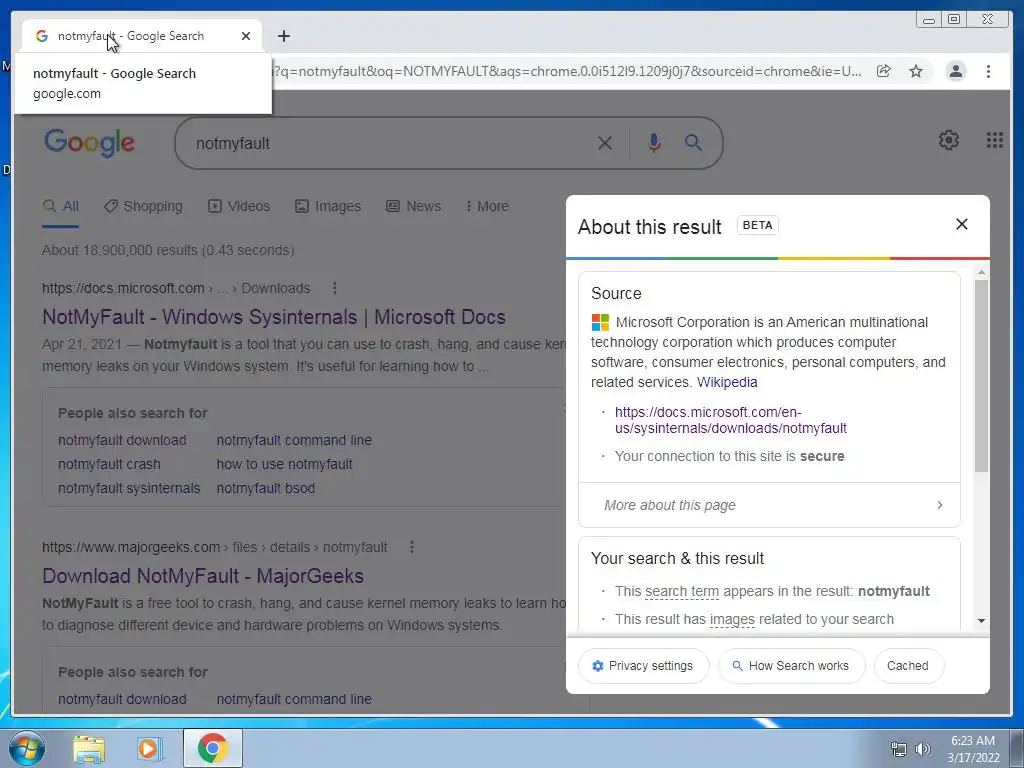Click 'notmyfault download' under Microsoft result
1024x768 pixels.
coord(122,440)
